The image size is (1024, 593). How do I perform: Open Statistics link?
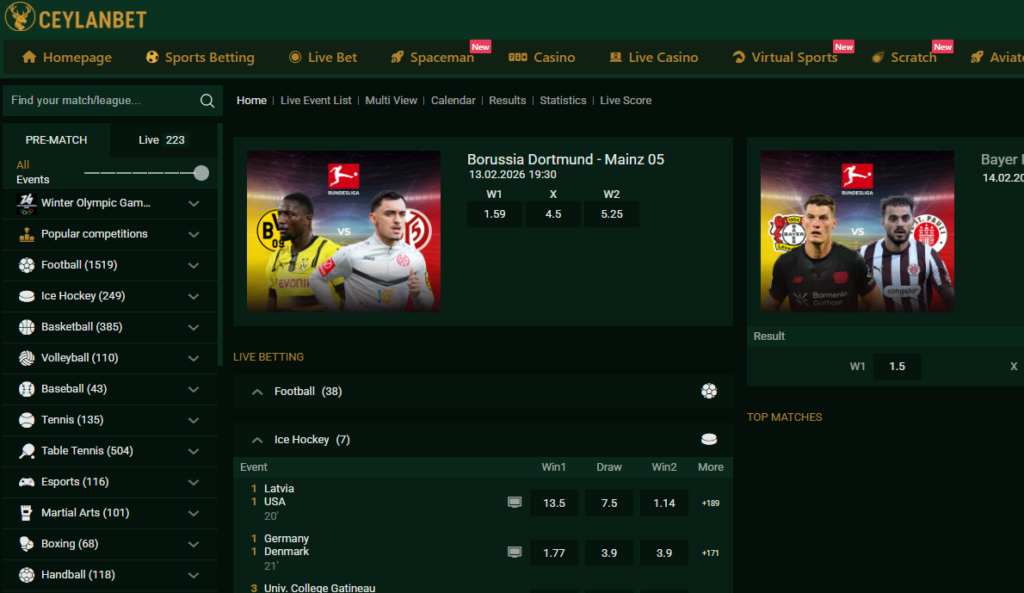(x=562, y=101)
